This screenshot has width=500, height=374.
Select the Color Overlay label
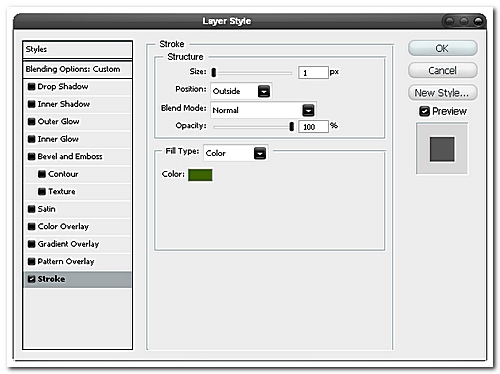coord(63,226)
